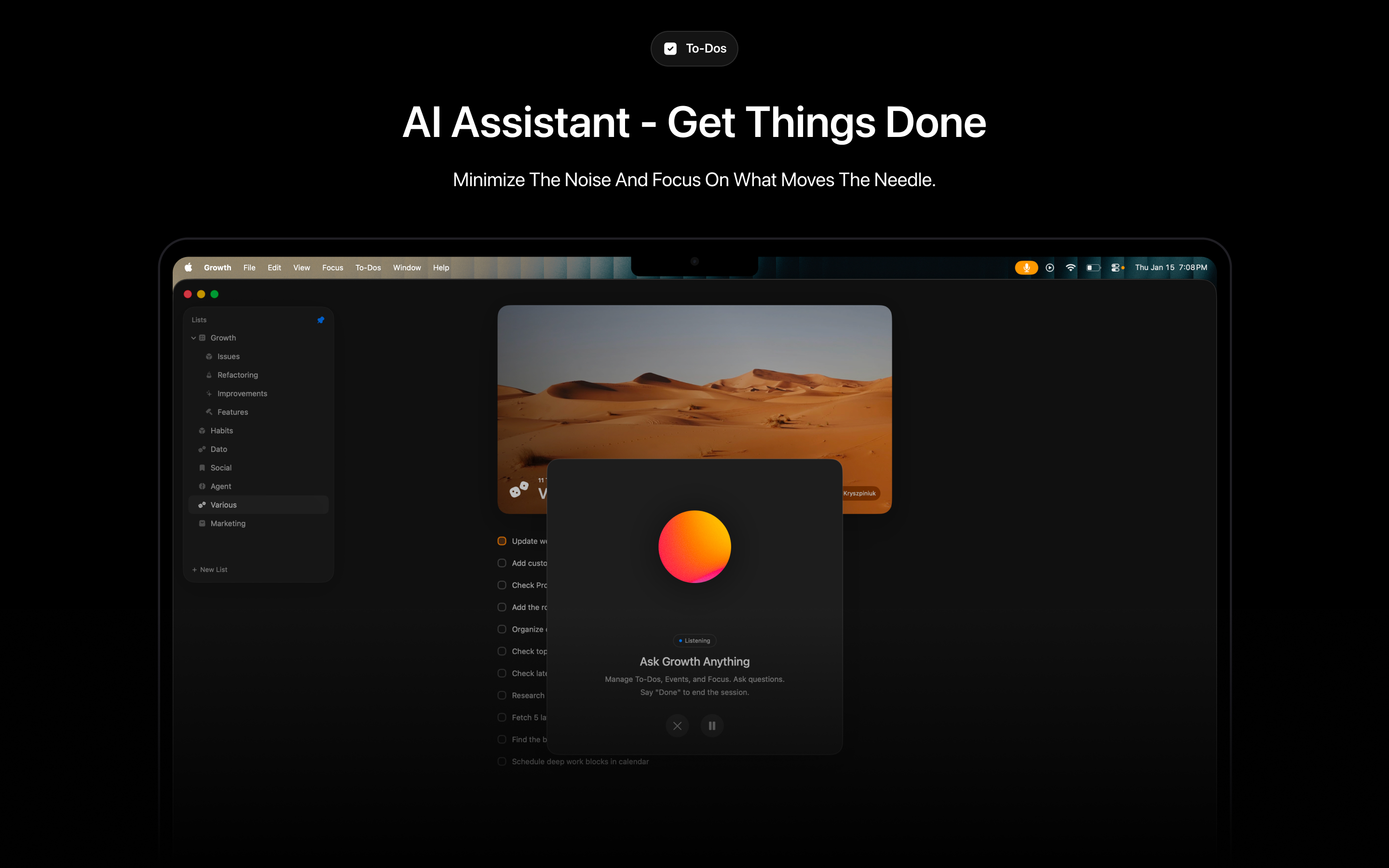Click the Features hammer icon
The width and height of the screenshot is (1389, 868).
point(209,412)
